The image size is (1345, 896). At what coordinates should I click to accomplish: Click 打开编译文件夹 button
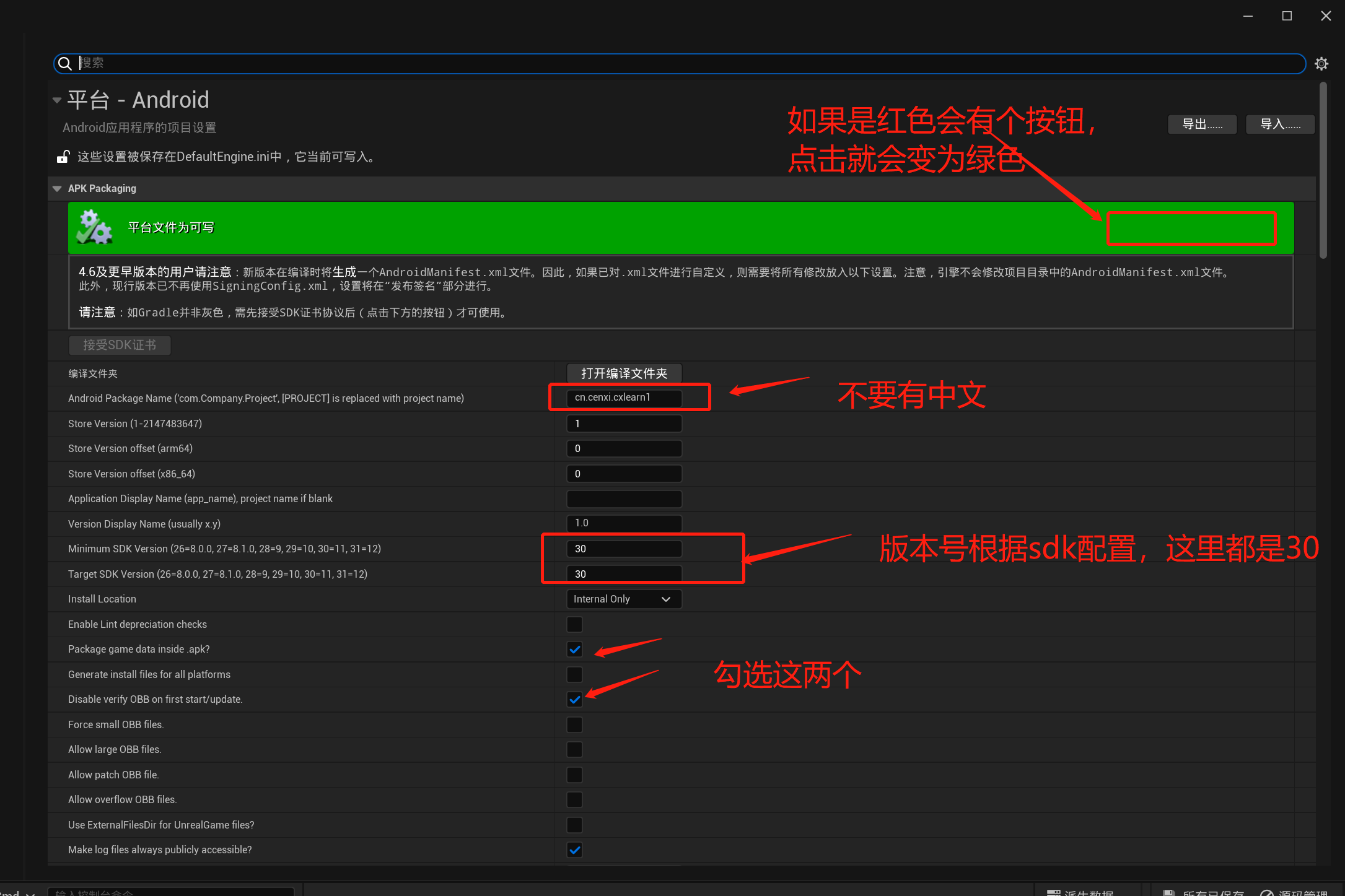(624, 373)
